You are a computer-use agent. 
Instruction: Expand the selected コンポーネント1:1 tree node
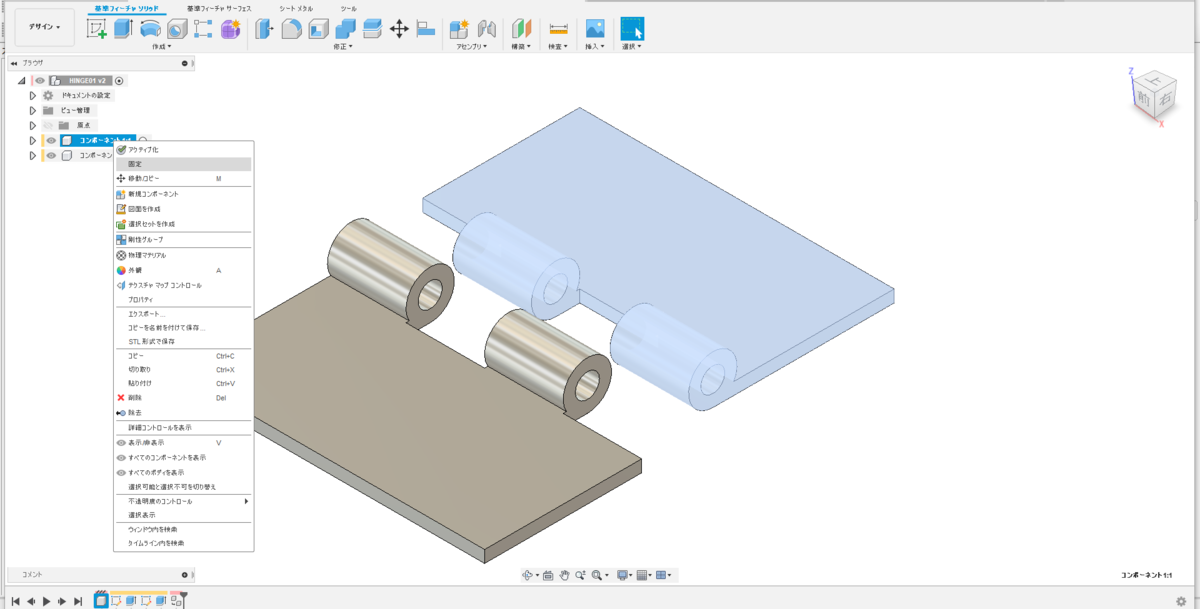(32, 140)
